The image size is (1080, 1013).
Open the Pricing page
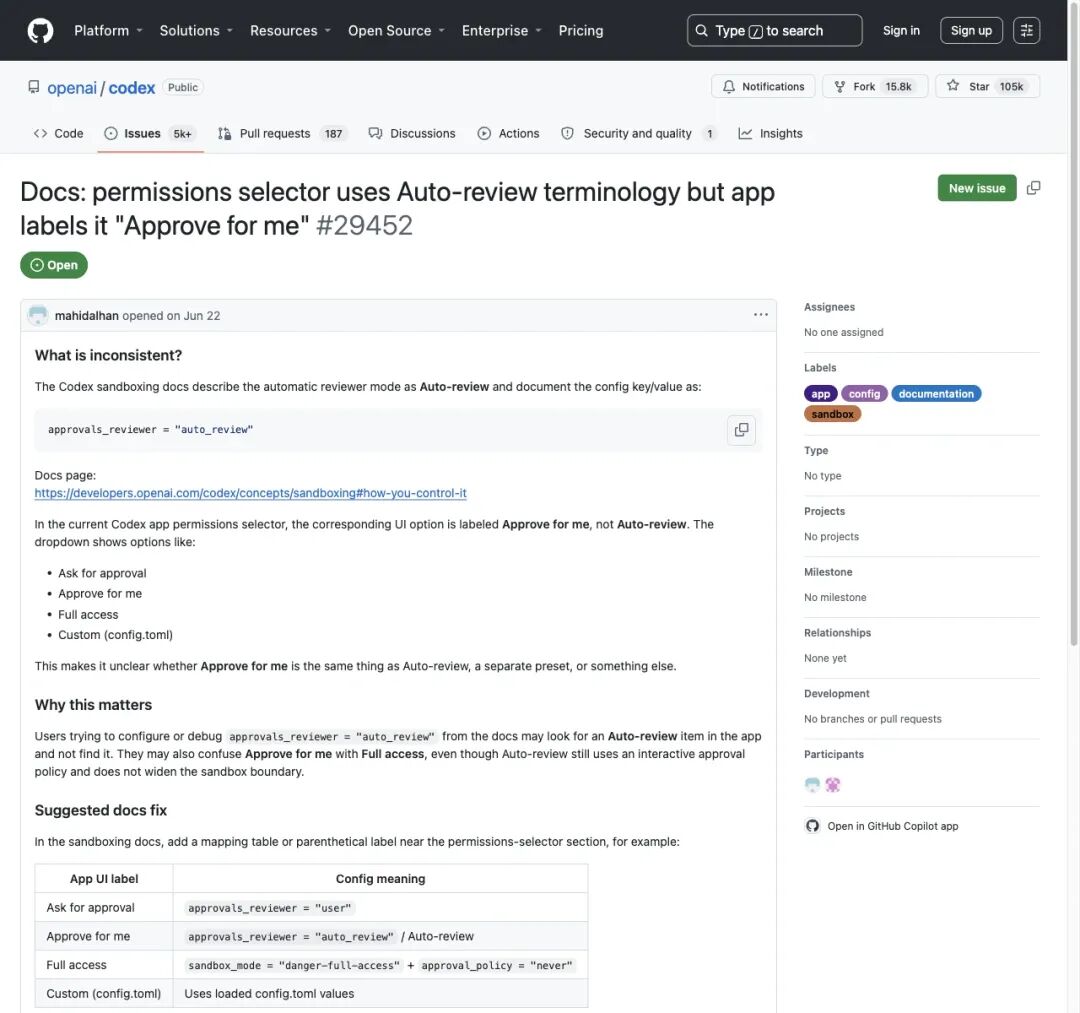[581, 30]
